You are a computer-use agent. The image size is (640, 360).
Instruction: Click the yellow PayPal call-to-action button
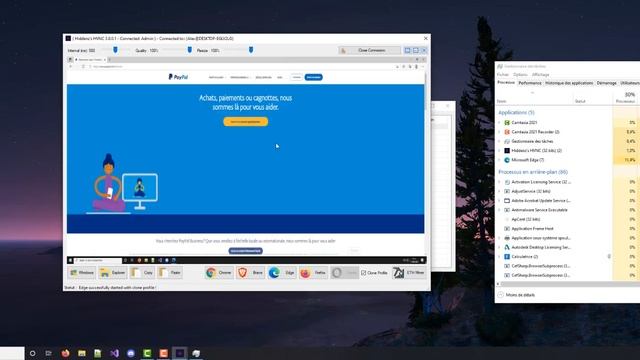tap(246, 122)
